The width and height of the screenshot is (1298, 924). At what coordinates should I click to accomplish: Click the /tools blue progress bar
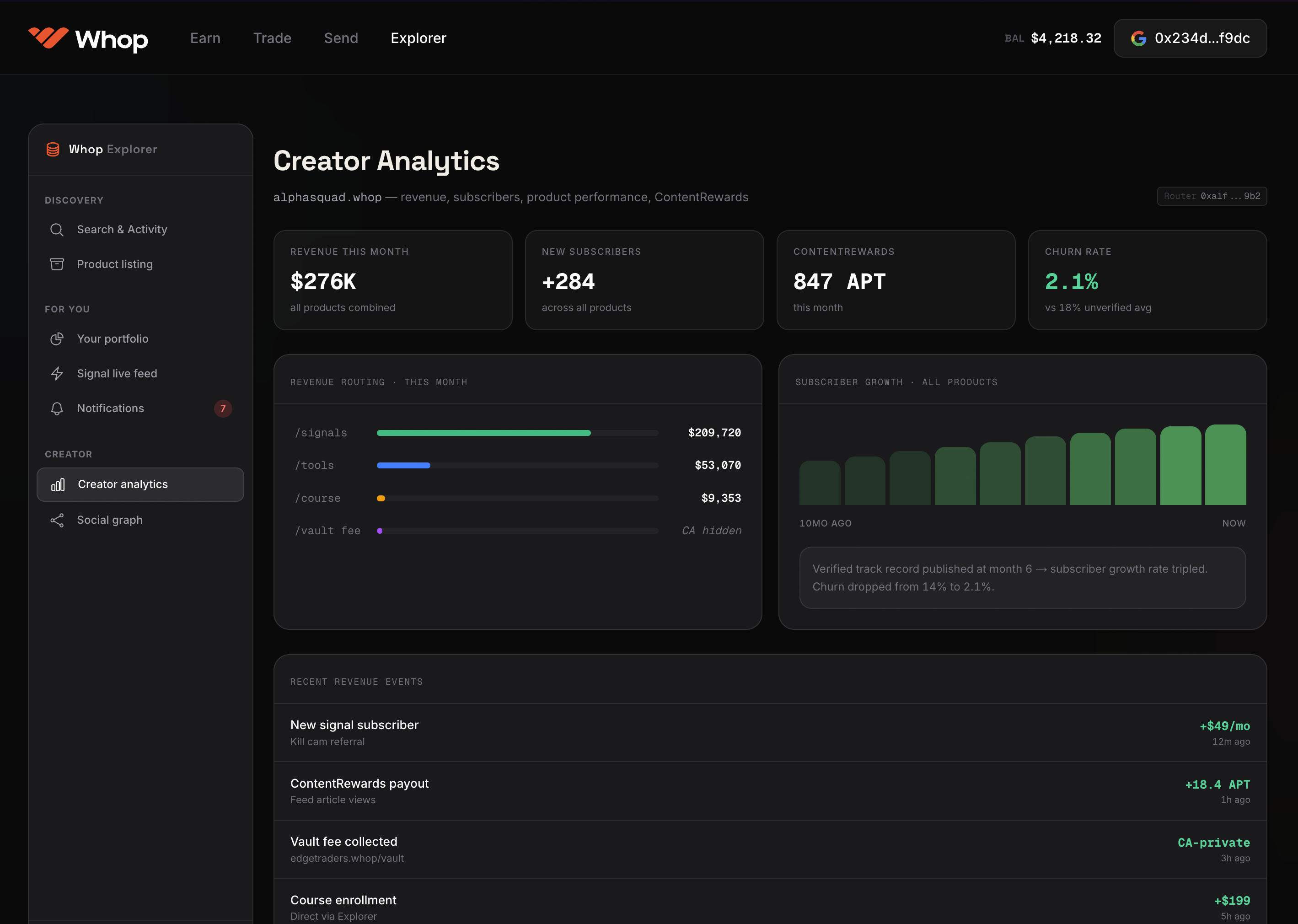coord(403,465)
